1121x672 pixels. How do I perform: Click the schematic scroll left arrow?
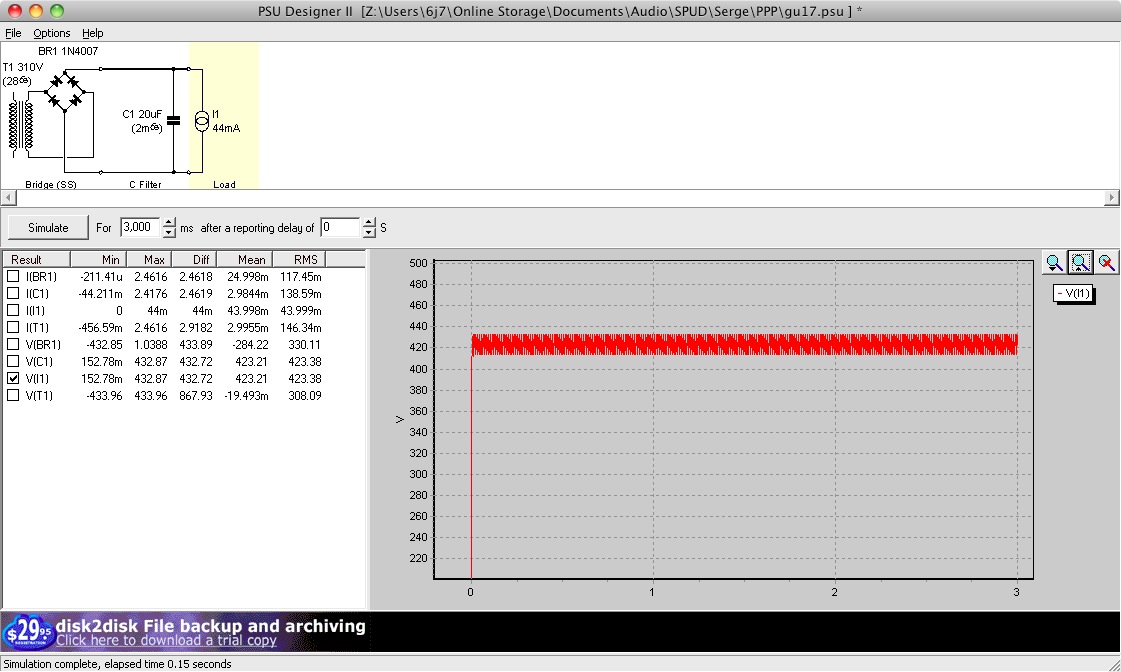click(8, 198)
